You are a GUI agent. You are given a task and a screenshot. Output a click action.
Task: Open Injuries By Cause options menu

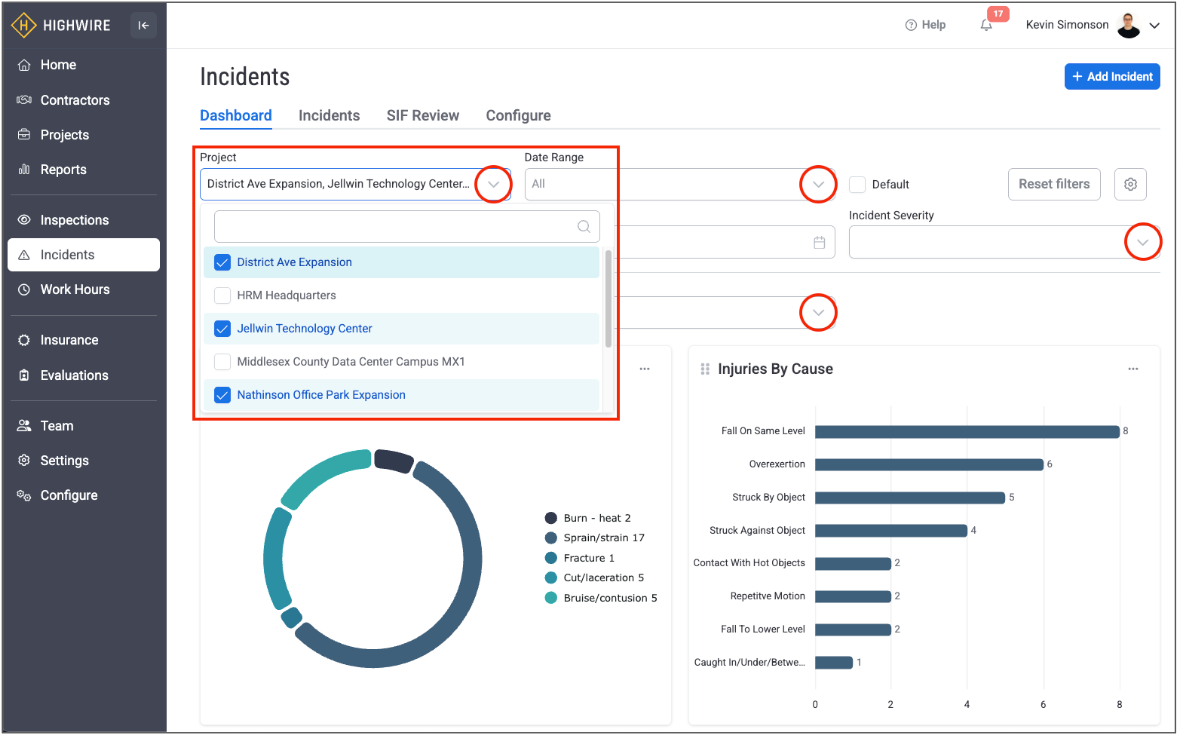tap(1133, 369)
